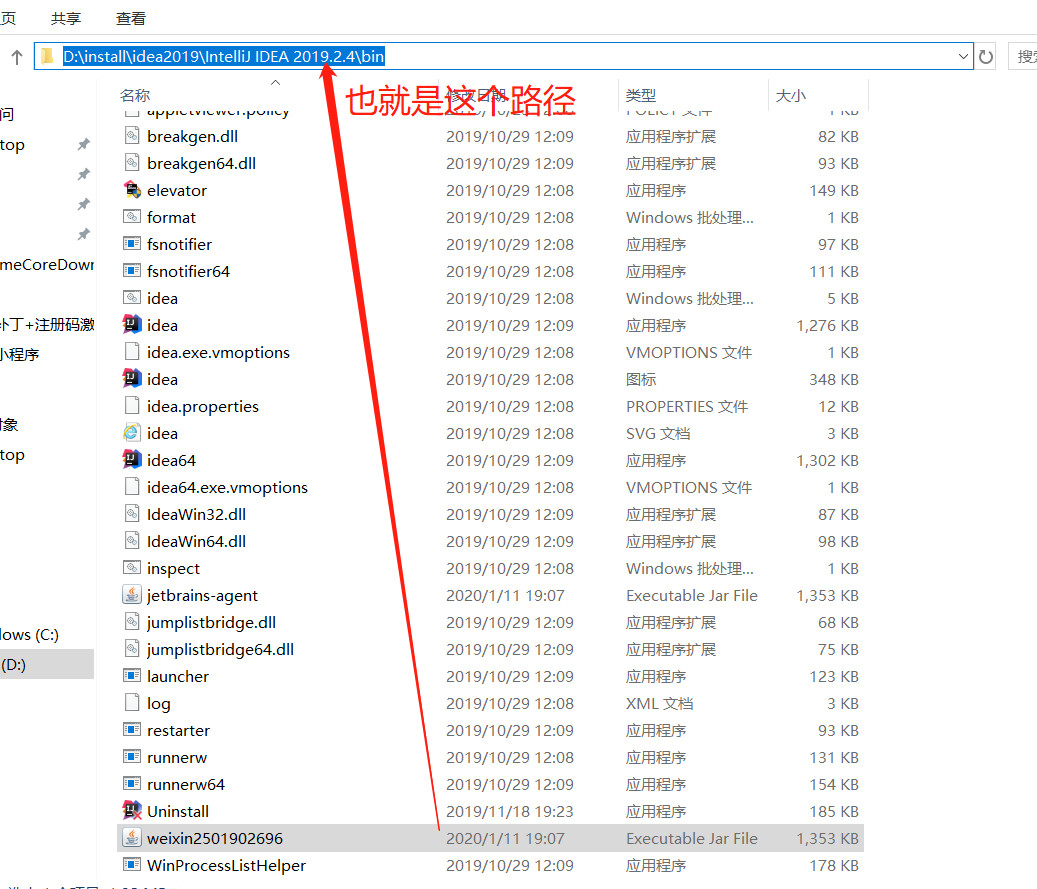
Task: Select the runnerw file name
Action: [177, 757]
